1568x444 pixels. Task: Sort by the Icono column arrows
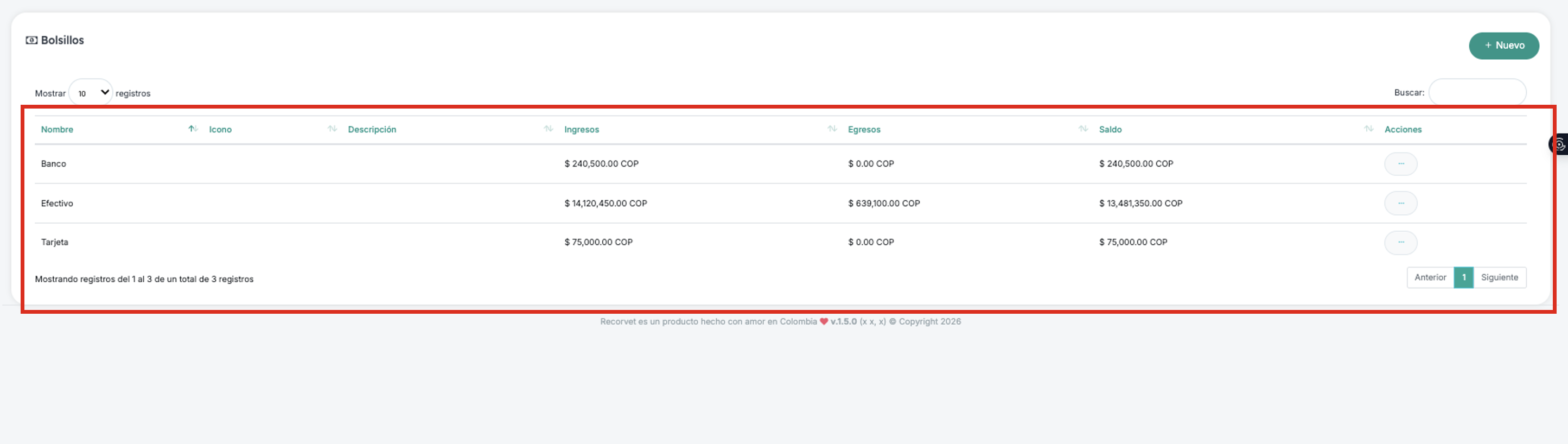click(x=333, y=129)
